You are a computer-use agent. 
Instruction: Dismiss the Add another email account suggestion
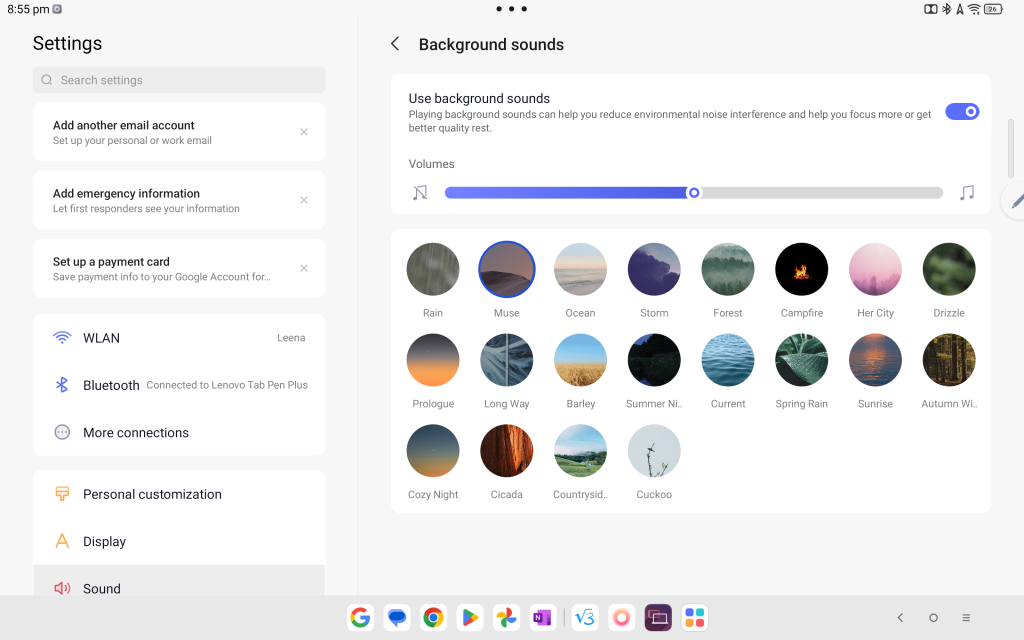[x=304, y=132]
